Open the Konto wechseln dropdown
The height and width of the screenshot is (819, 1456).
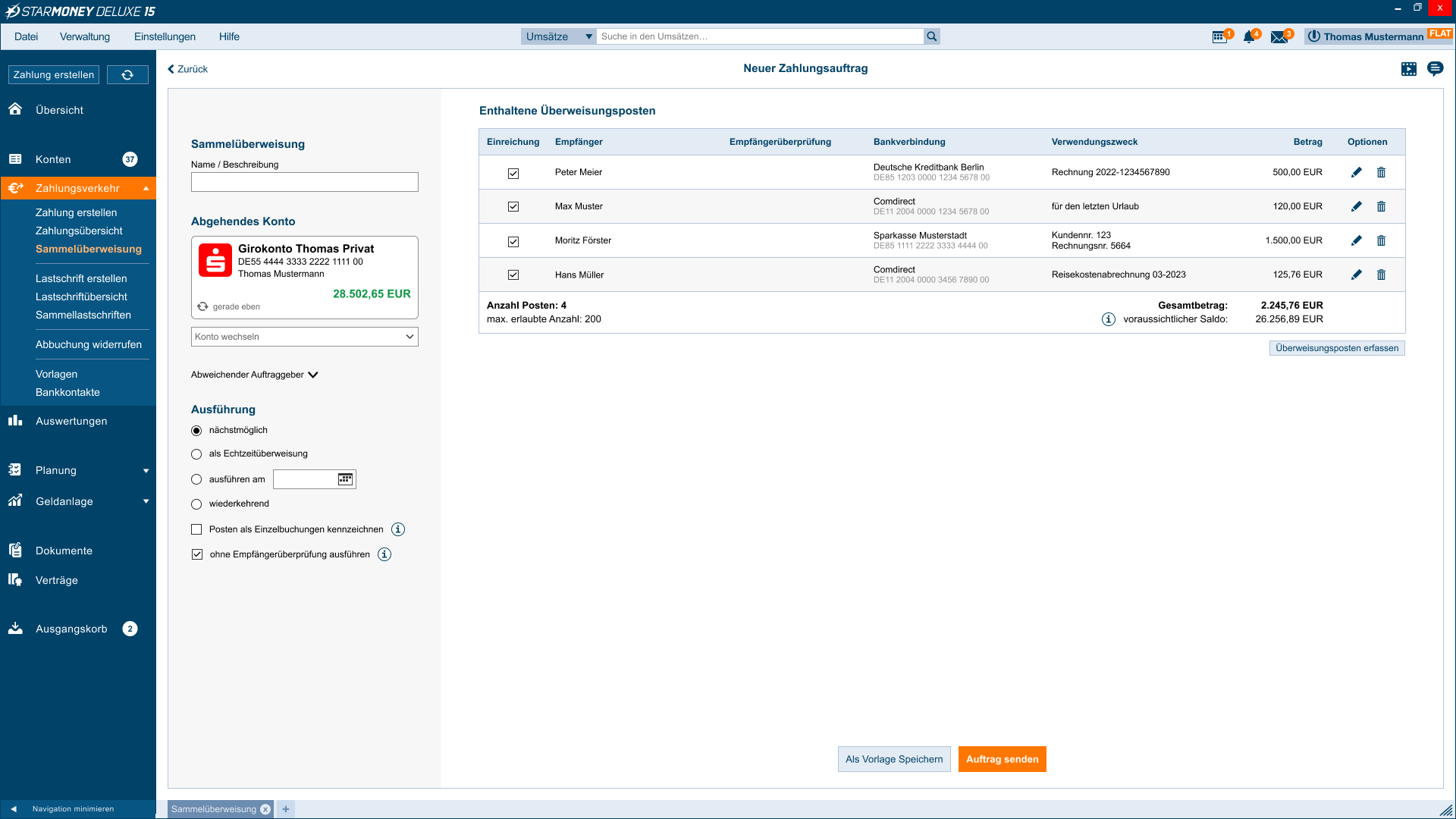click(x=304, y=337)
